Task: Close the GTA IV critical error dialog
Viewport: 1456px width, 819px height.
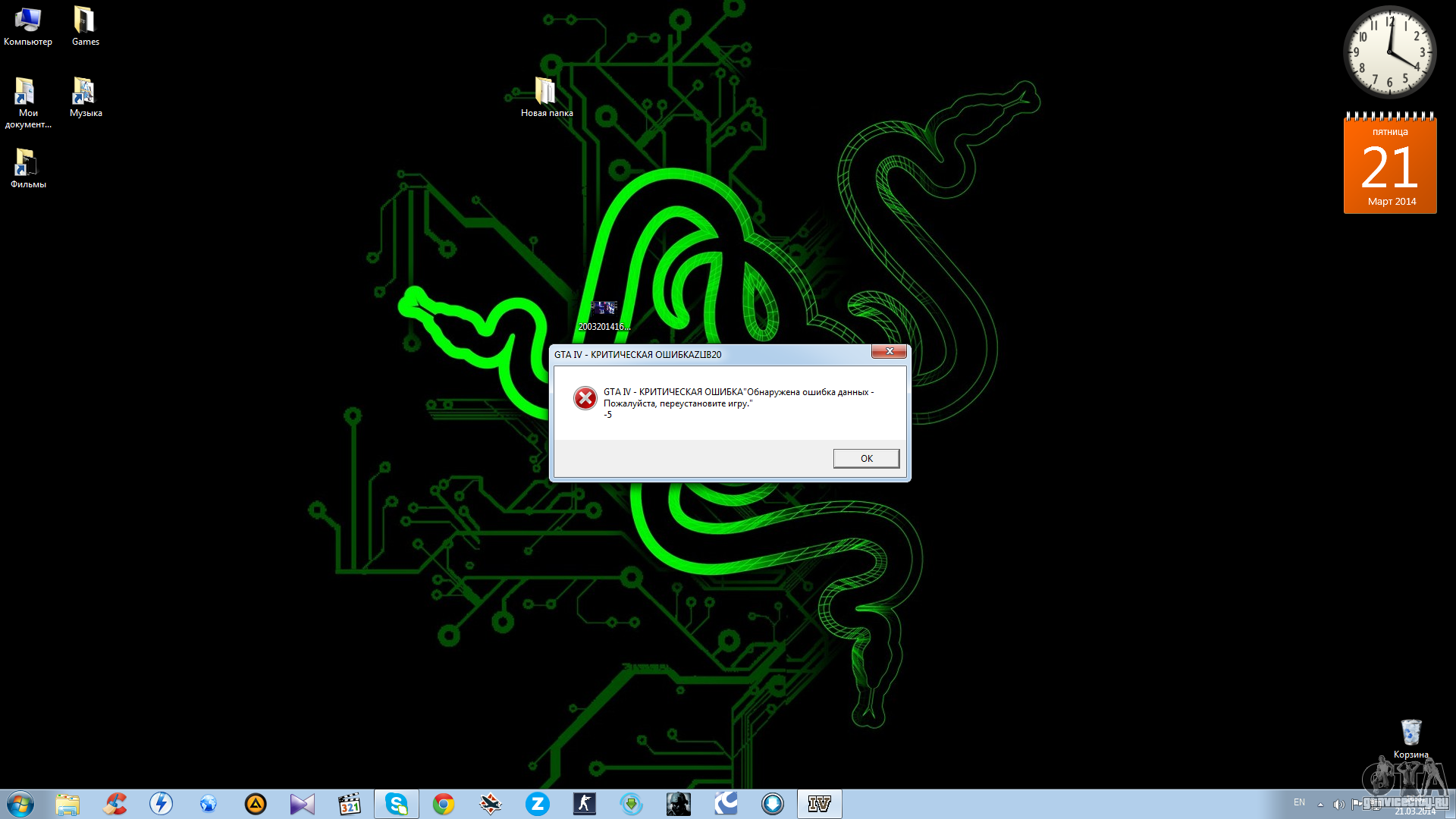Action: (x=889, y=351)
